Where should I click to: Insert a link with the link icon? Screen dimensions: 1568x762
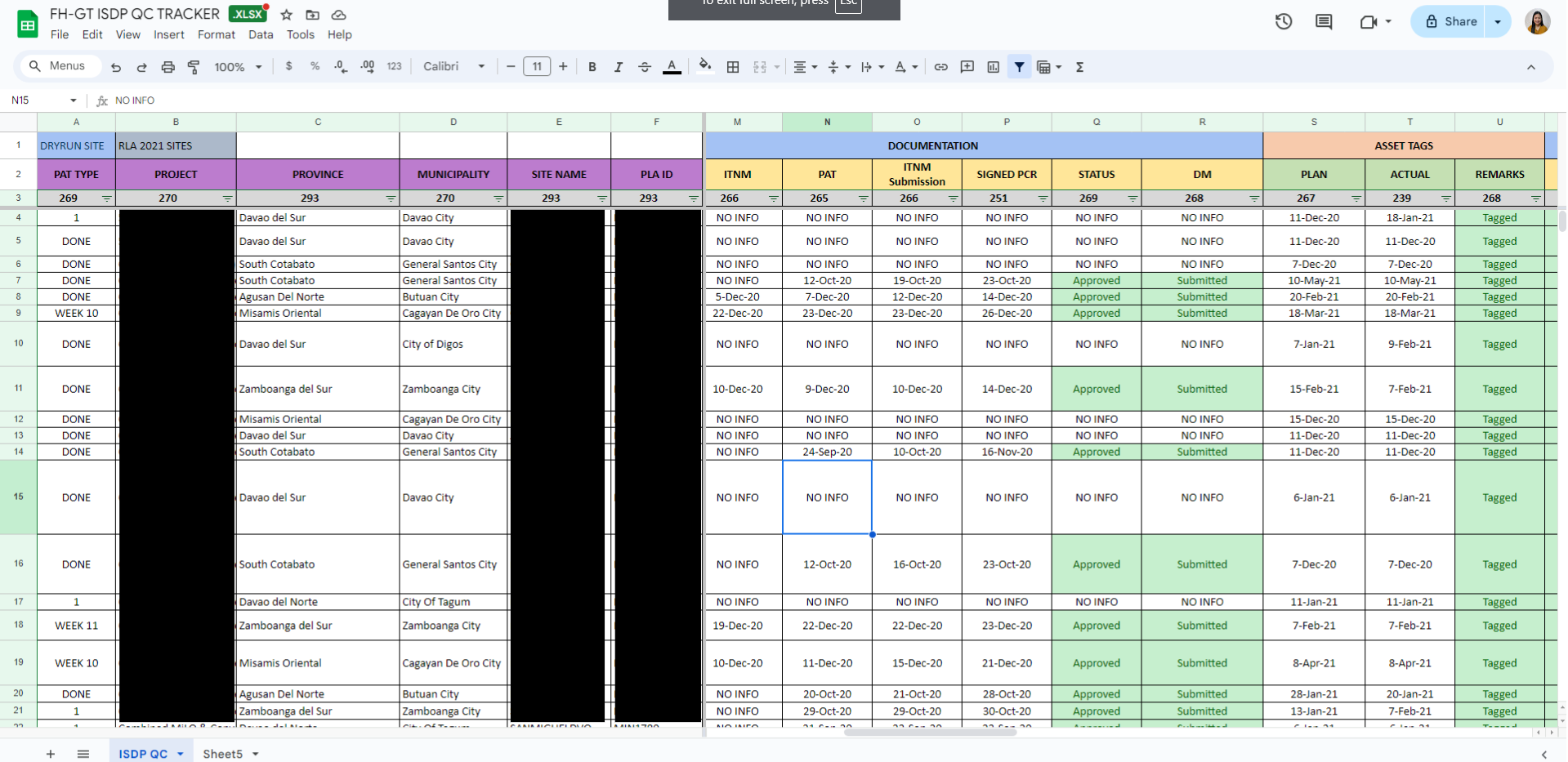tap(941, 67)
